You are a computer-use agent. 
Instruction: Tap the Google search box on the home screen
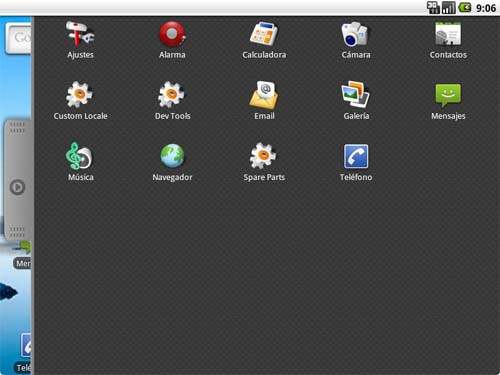coord(19,39)
